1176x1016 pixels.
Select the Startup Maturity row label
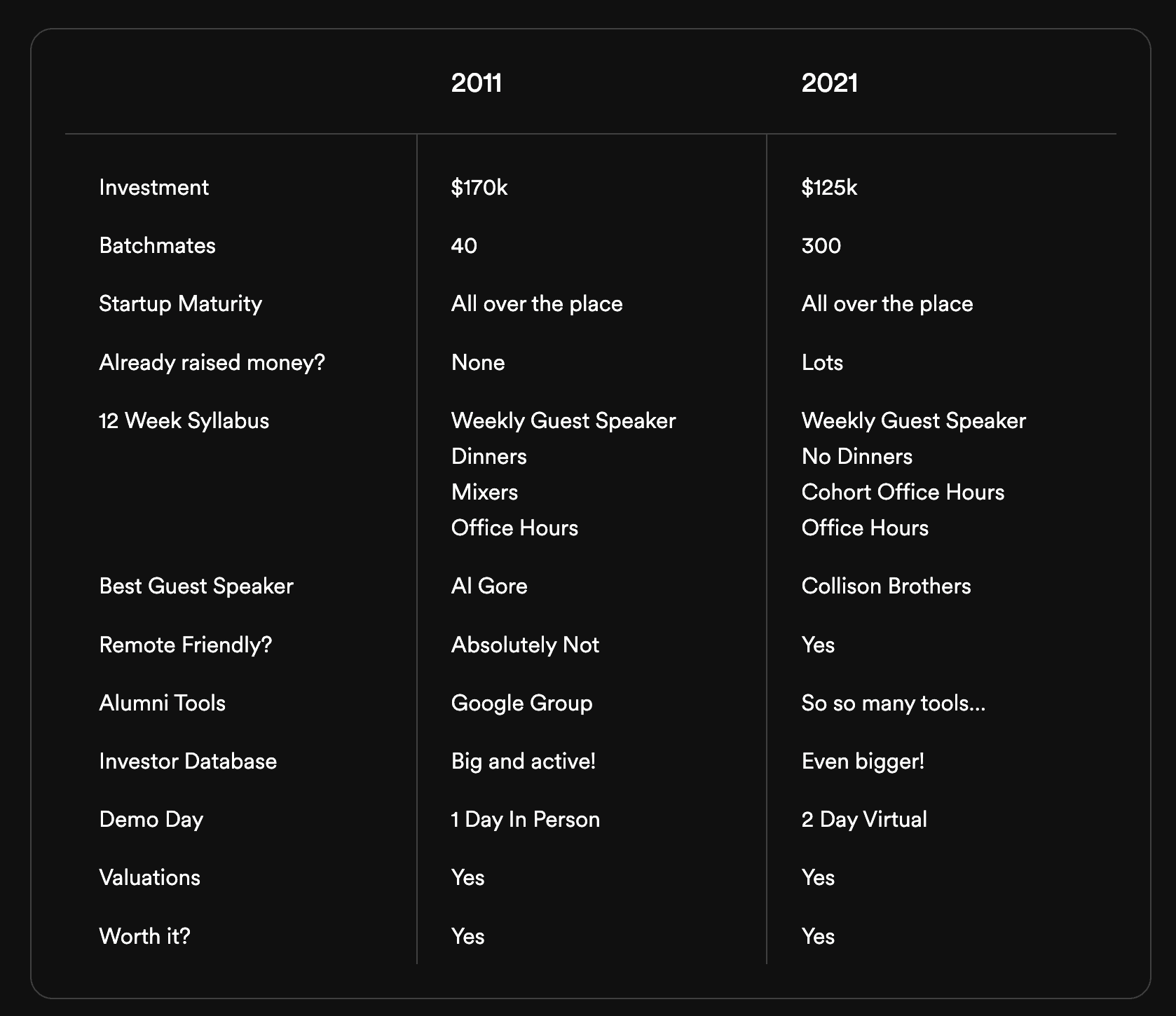181,304
